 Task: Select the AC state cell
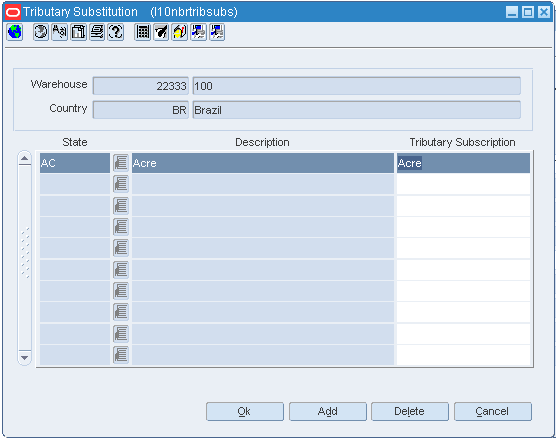tap(75, 163)
